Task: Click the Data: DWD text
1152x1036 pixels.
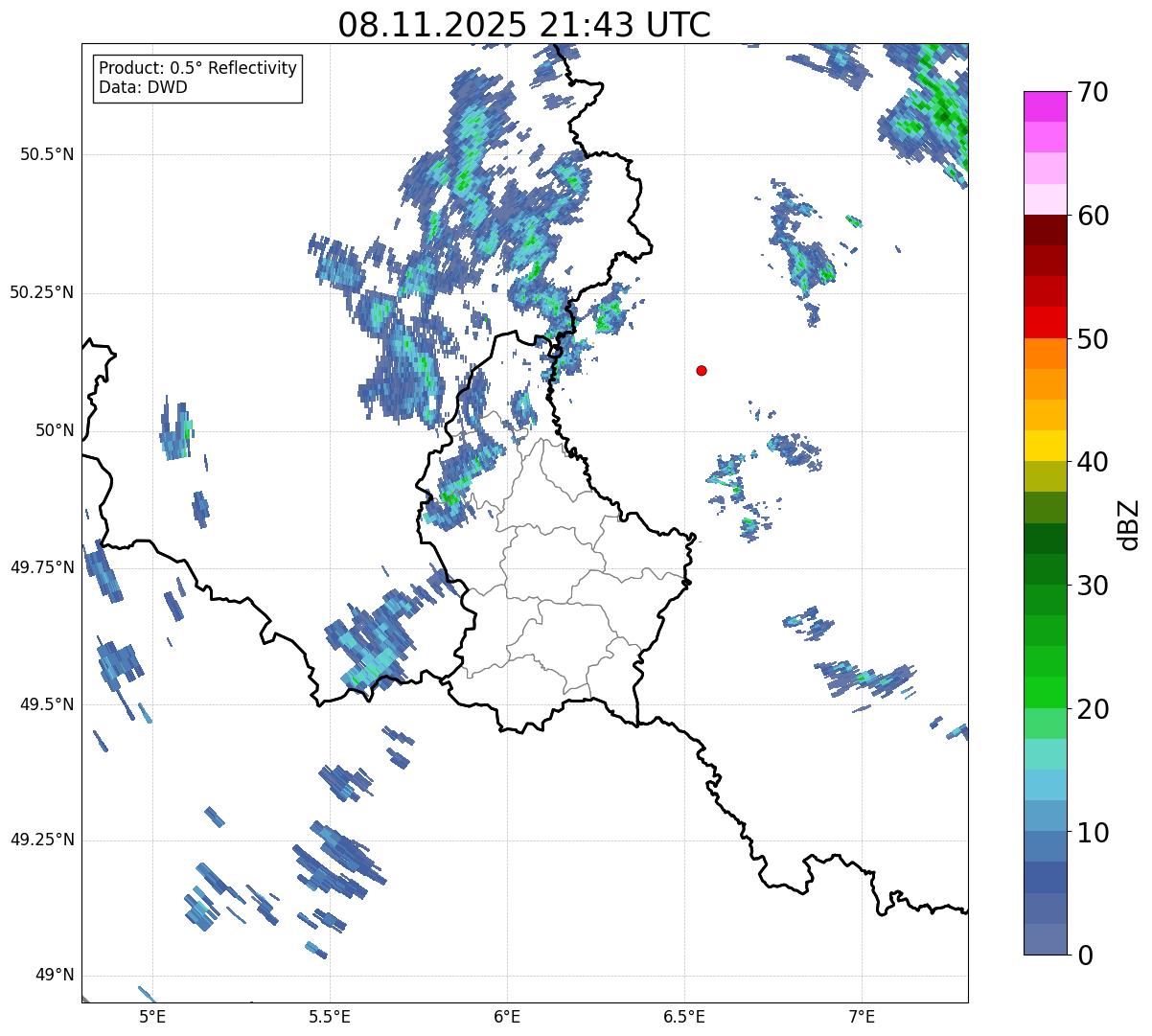Action: [143, 87]
